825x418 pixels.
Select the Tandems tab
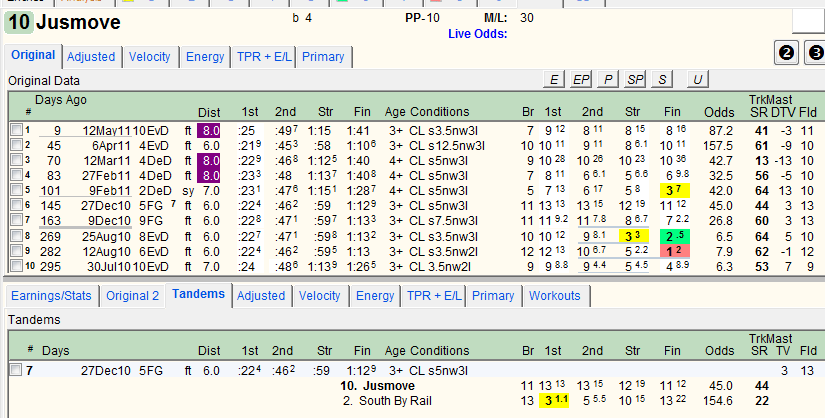198,294
